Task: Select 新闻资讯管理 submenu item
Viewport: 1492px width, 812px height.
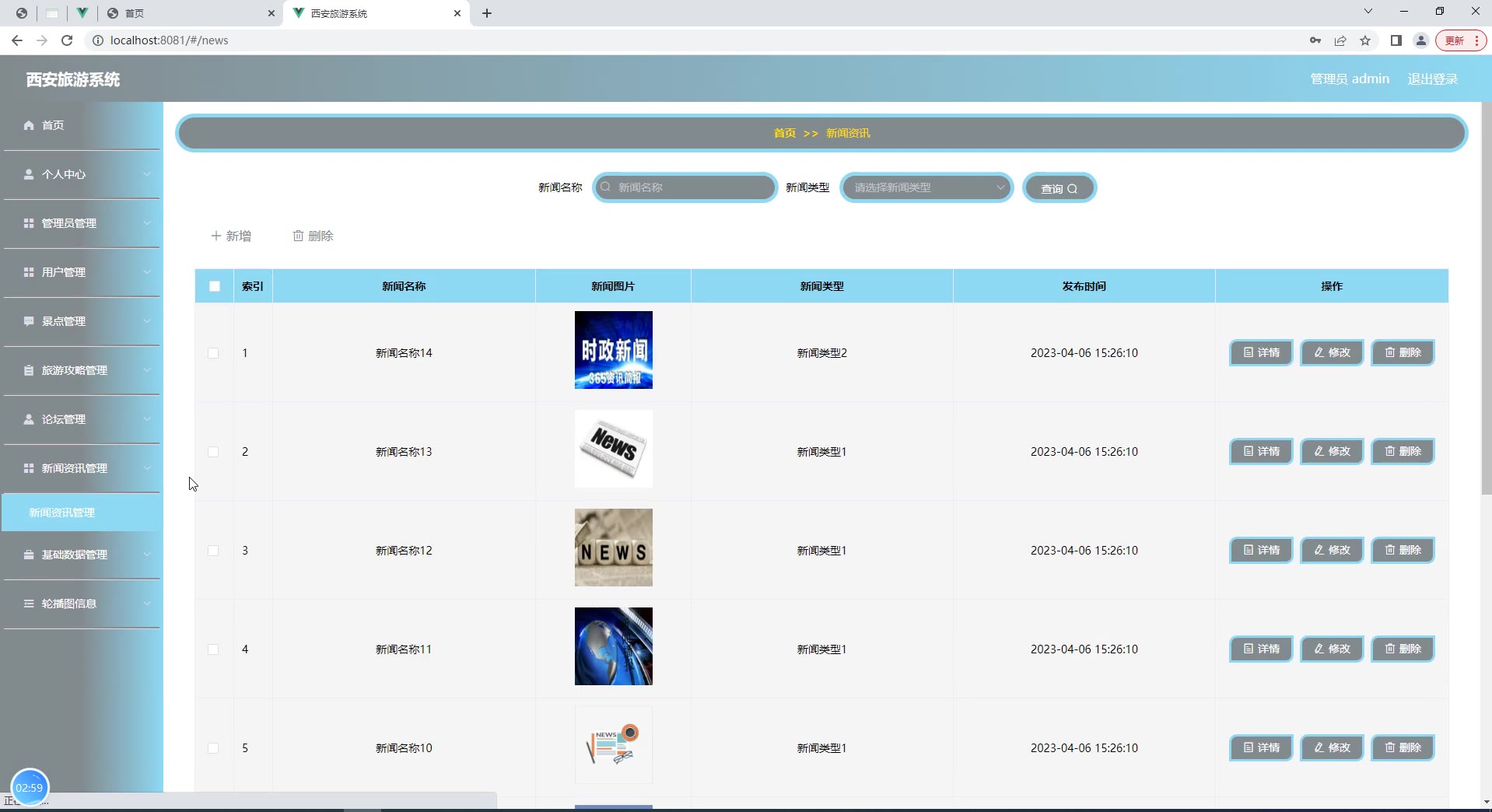Action: (x=82, y=513)
